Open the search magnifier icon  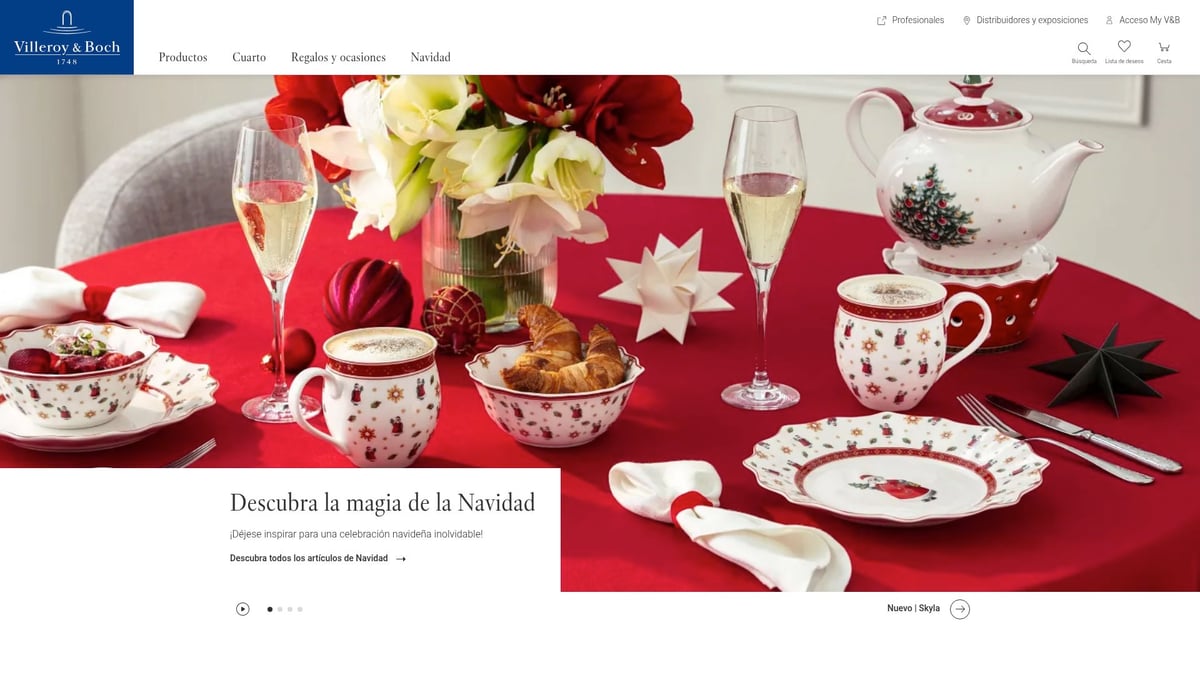tap(1084, 48)
